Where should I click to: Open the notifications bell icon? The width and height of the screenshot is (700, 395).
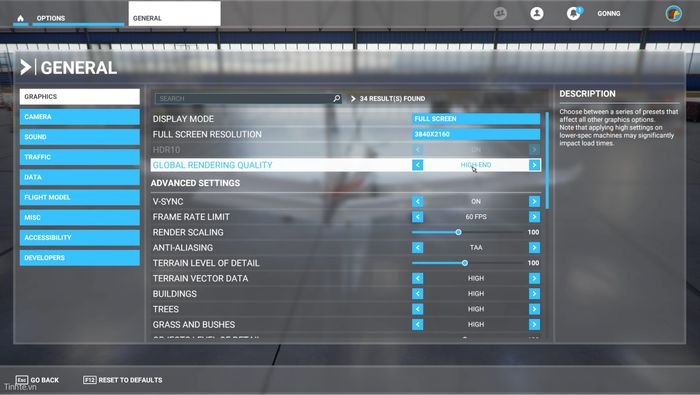(574, 13)
